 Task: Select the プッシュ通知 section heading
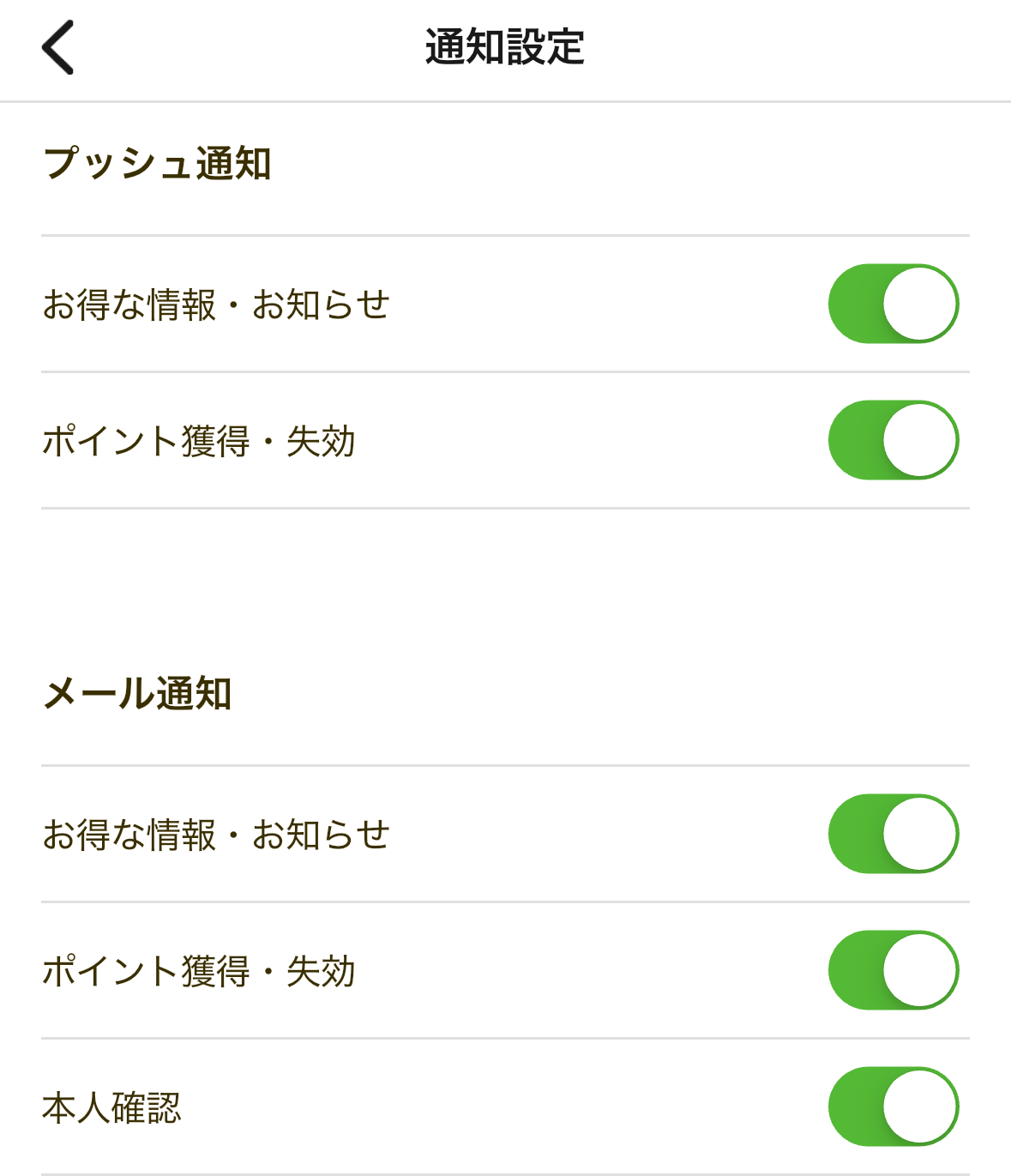pyautogui.click(x=158, y=163)
